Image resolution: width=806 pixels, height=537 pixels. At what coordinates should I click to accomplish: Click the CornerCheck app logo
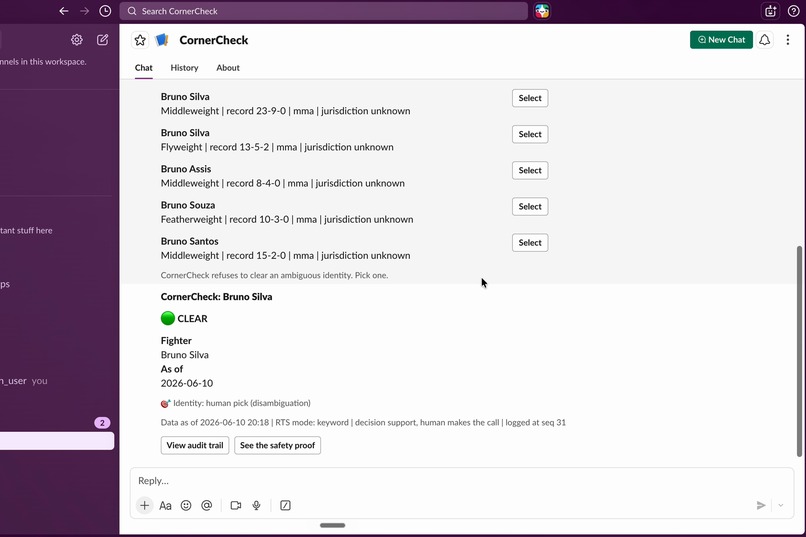162,40
